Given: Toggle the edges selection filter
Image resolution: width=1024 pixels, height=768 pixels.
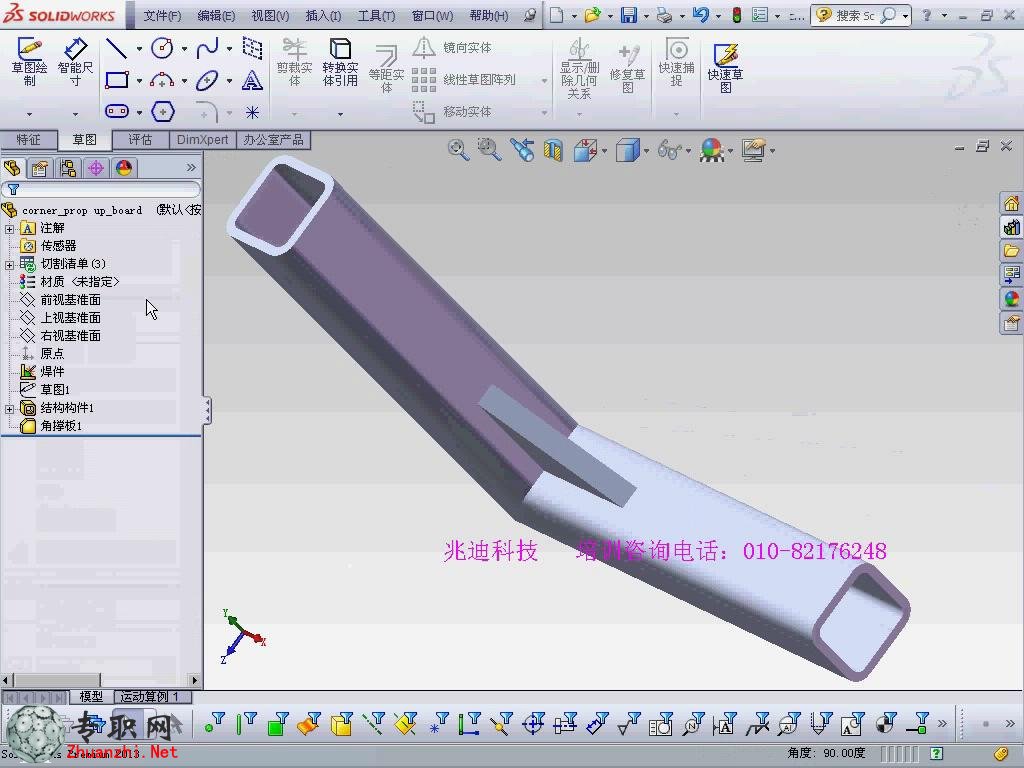Looking at the screenshot, I should (247, 724).
